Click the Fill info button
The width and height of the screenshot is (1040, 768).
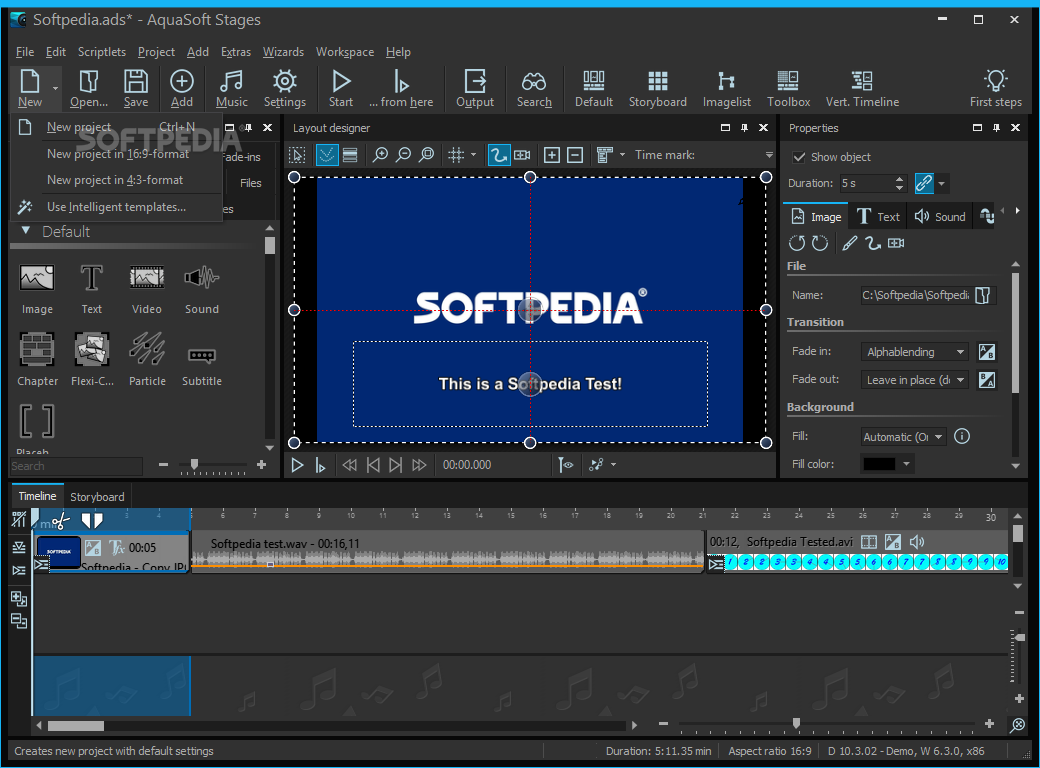pos(962,436)
